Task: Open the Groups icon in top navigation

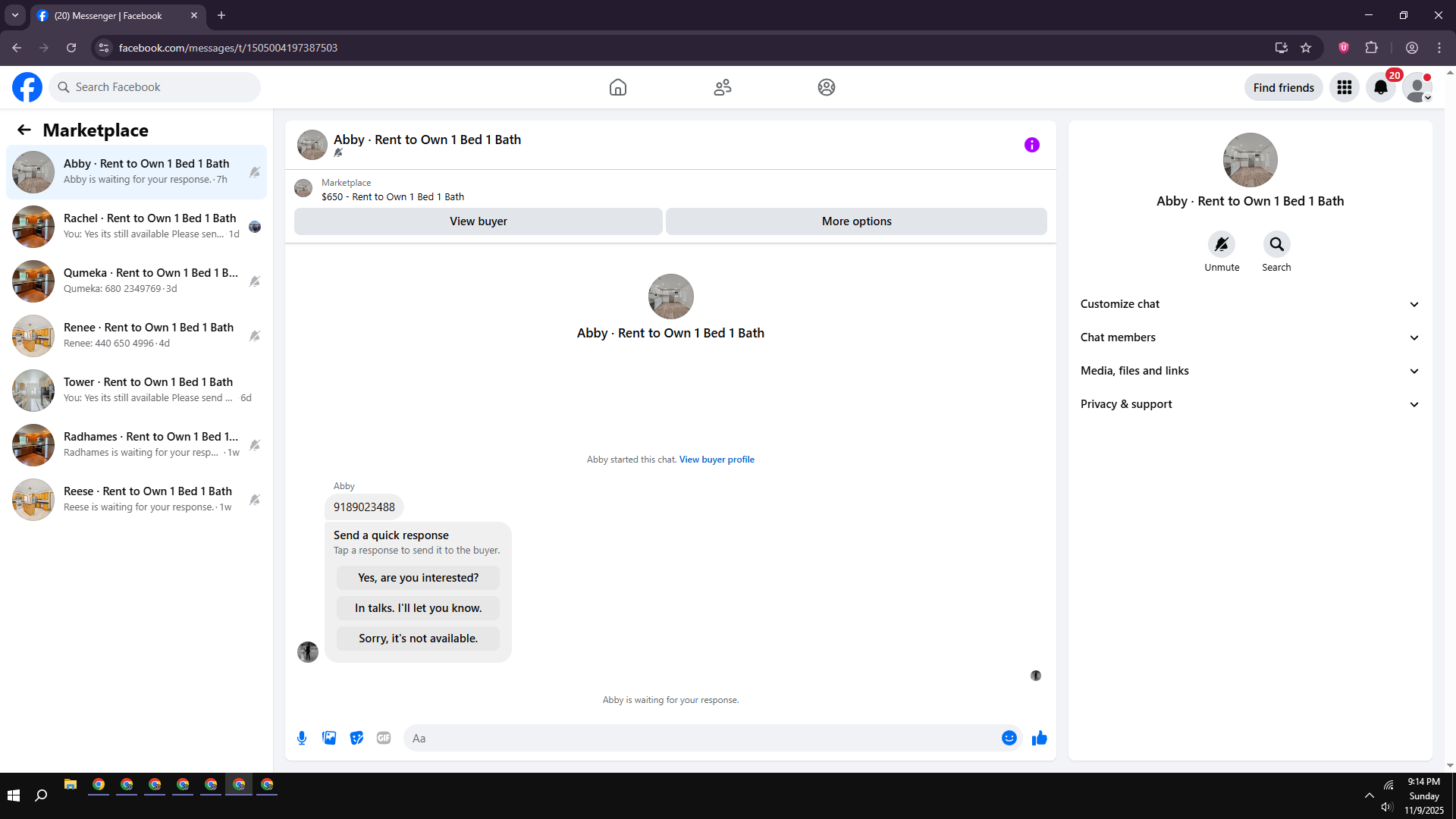Action: tap(827, 87)
